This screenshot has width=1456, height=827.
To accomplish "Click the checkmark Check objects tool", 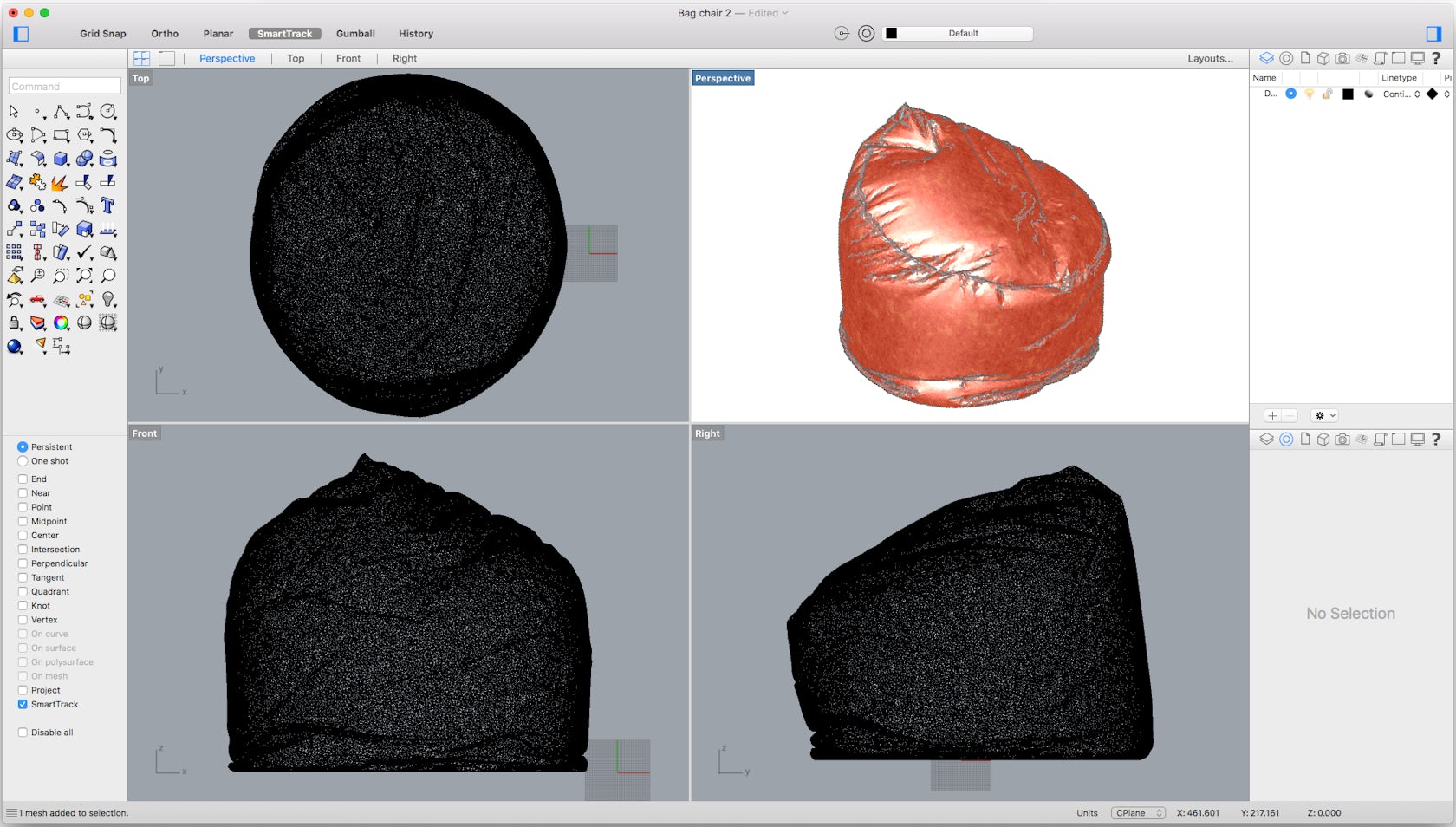I will (84, 252).
